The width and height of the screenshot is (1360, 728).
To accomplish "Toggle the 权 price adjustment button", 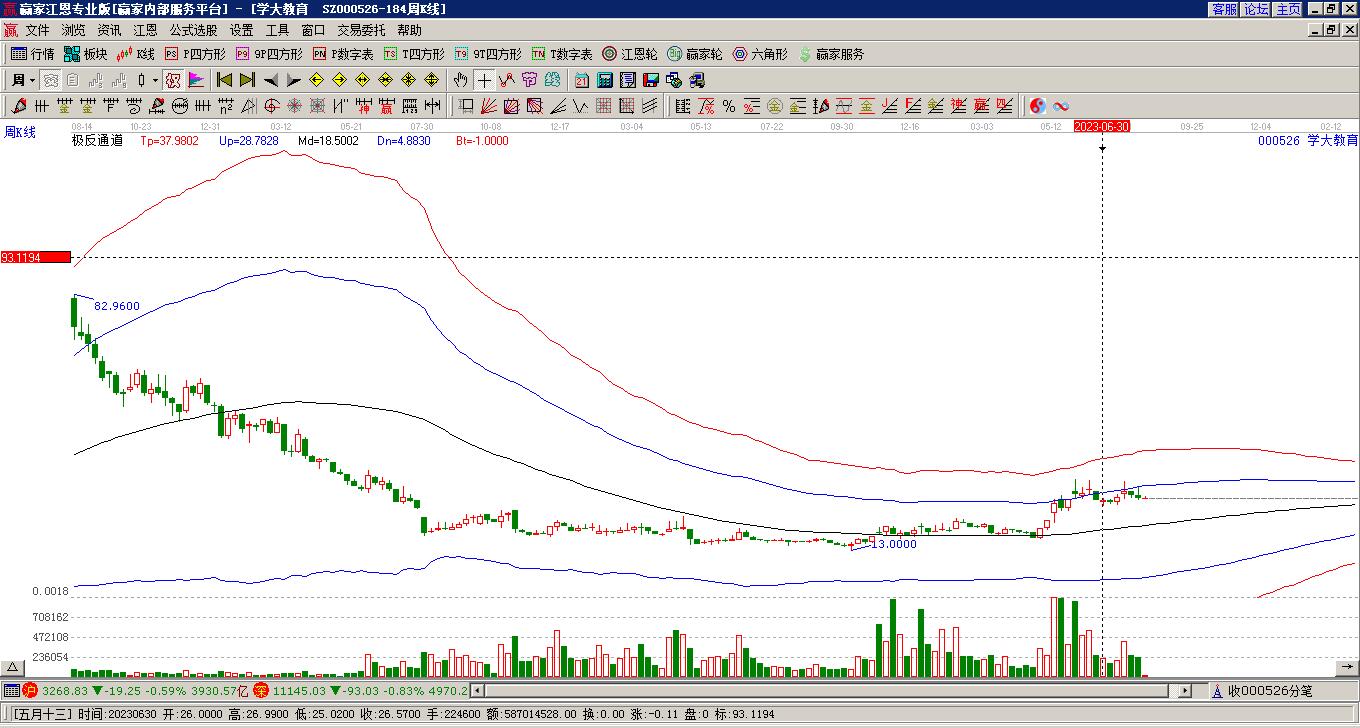I will (173, 80).
